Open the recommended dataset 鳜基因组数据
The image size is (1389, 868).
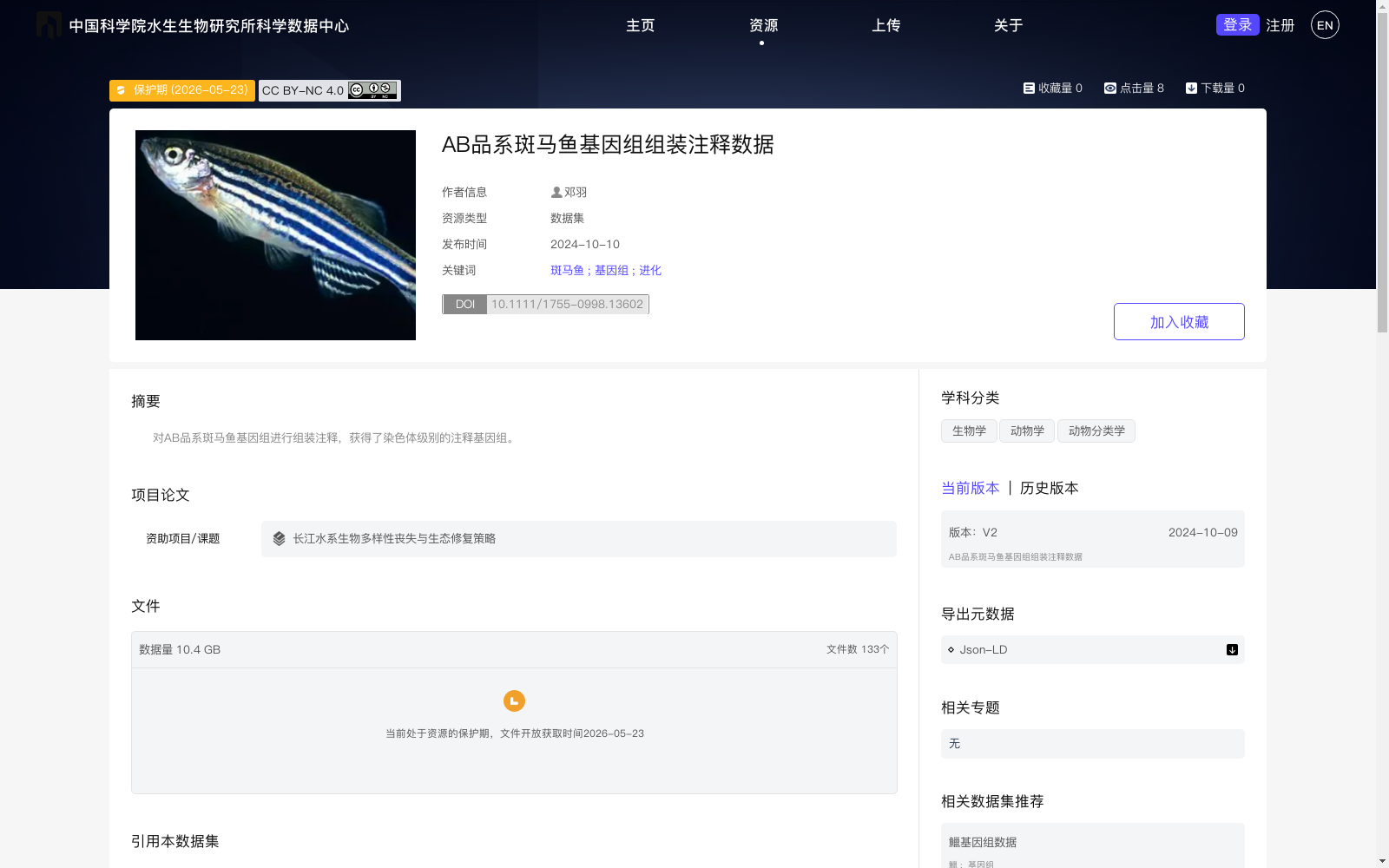[x=983, y=843]
